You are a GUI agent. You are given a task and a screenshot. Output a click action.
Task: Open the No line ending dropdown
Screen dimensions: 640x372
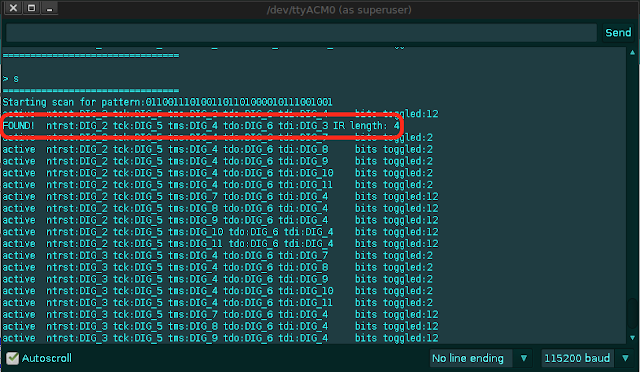coord(480,358)
